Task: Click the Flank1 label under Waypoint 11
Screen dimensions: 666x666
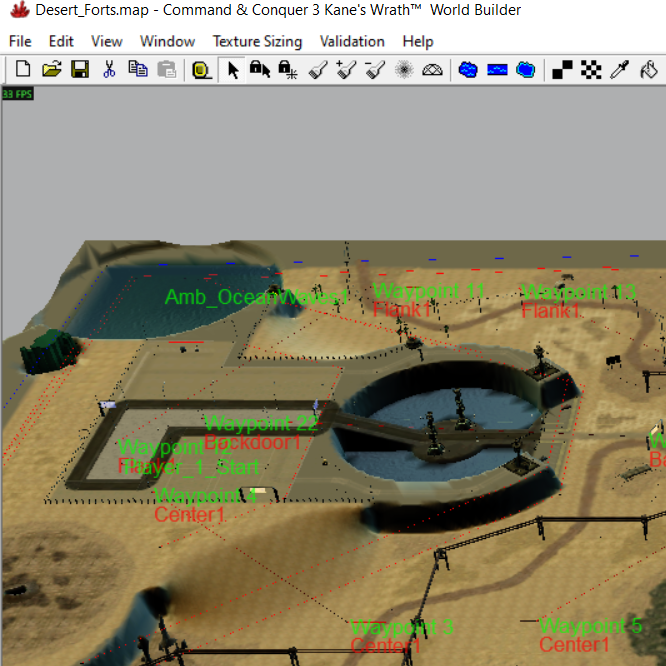Action: (x=402, y=310)
